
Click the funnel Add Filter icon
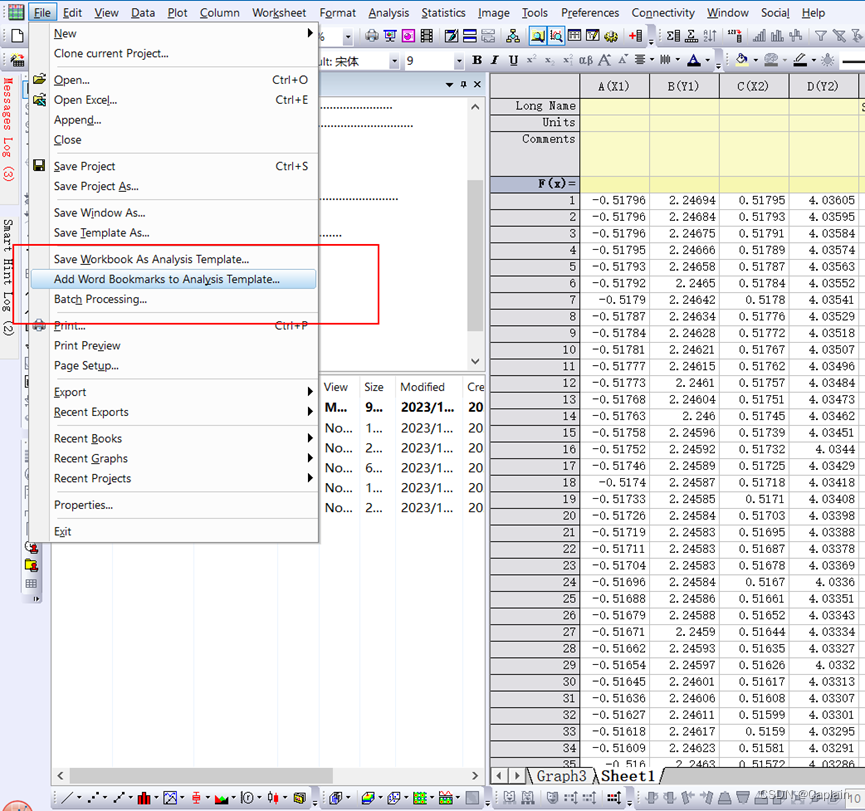tap(821, 36)
